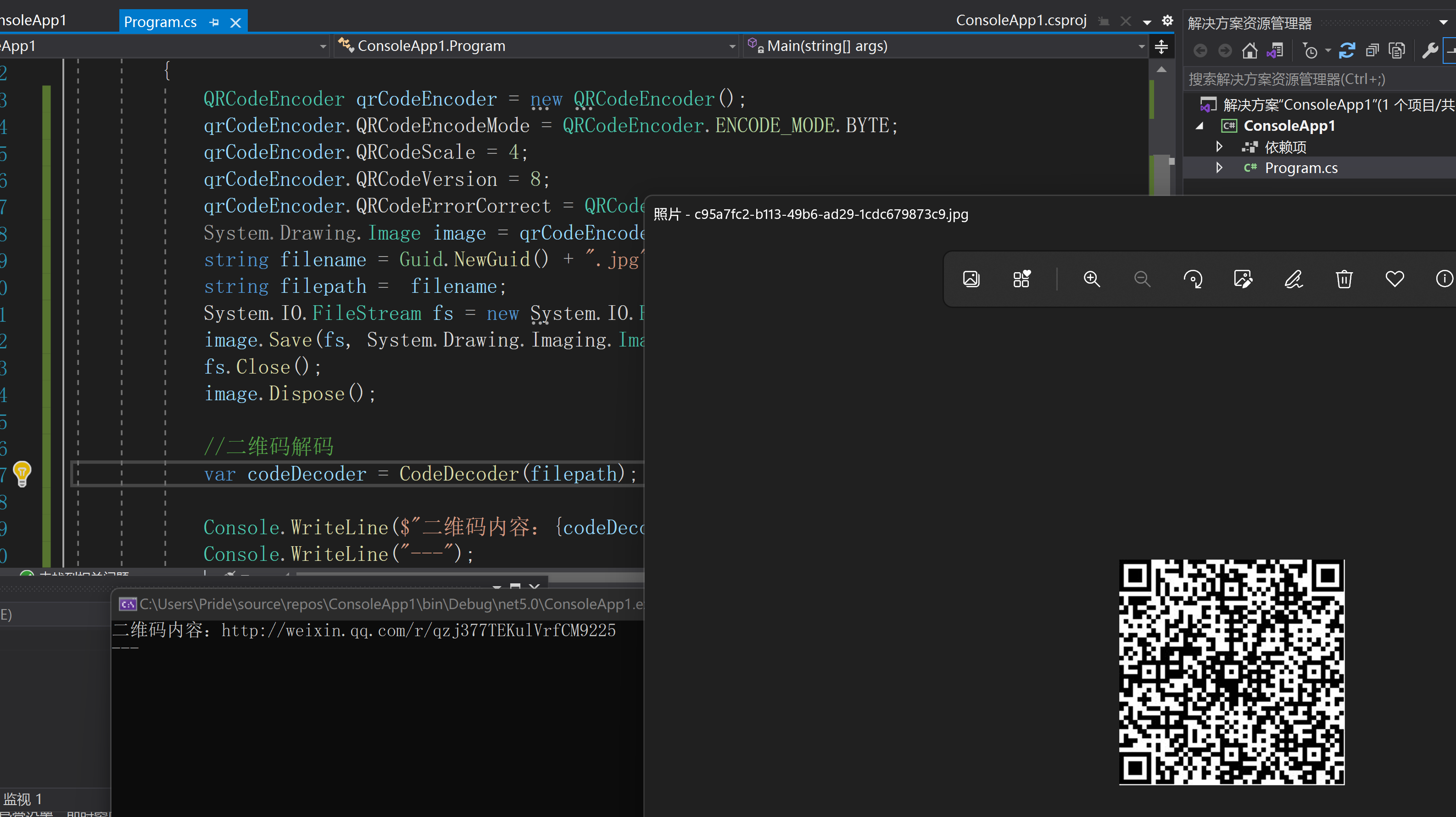Switch to the Program.cs tab
Viewport: 1456px width, 817px height.
point(161,22)
